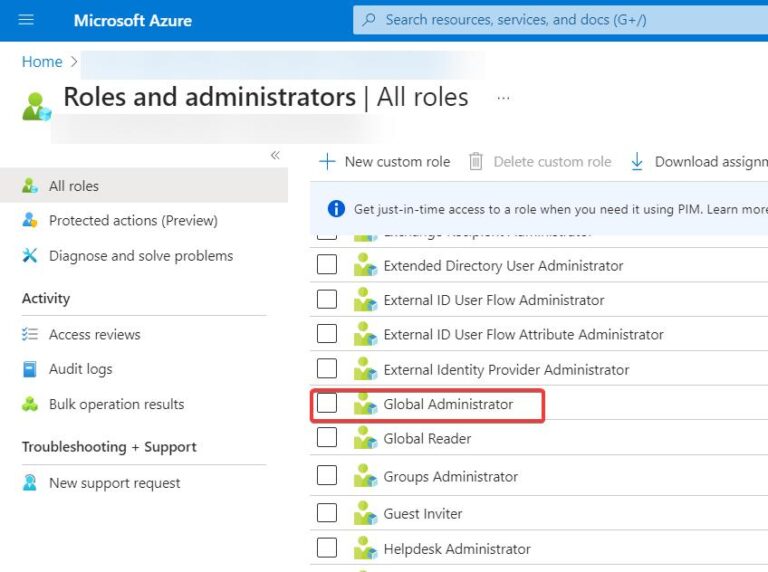
Task: Click the Audit logs icon
Action: click(x=30, y=369)
